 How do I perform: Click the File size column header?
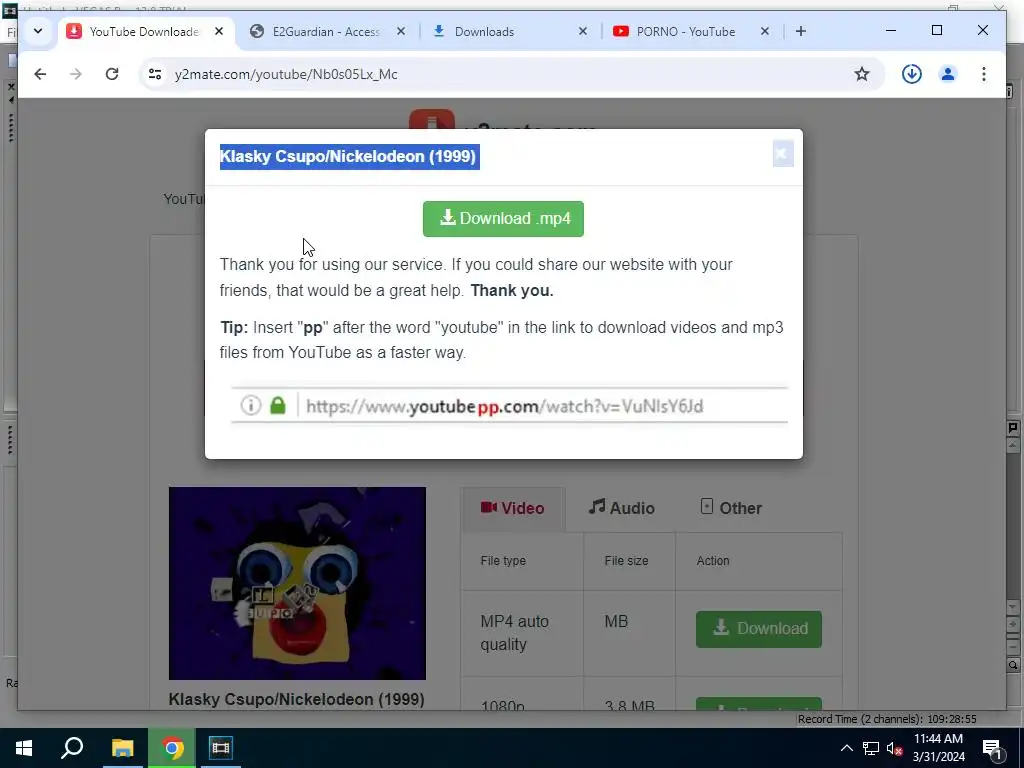click(x=626, y=560)
